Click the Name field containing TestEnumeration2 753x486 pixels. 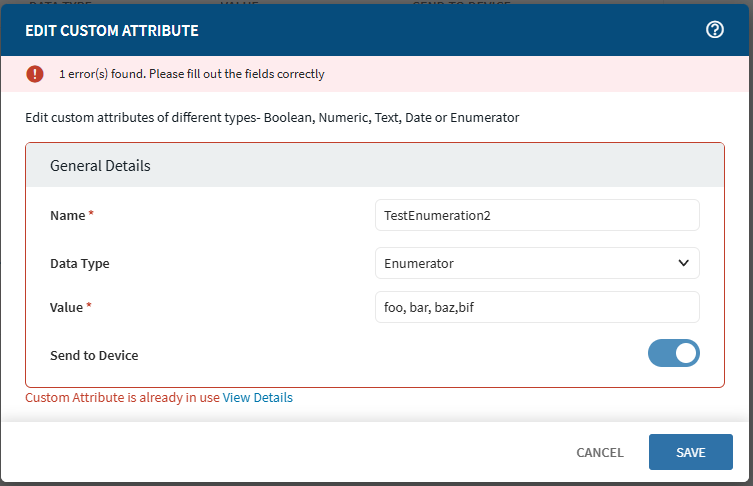536,215
